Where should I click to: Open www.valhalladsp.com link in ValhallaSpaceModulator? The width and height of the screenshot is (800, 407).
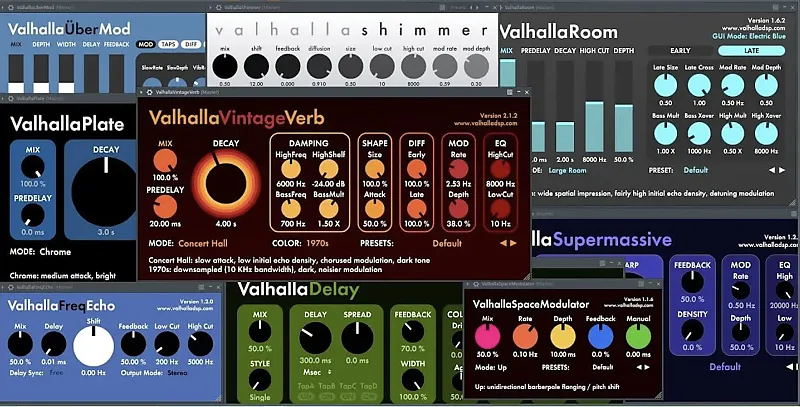628,305
